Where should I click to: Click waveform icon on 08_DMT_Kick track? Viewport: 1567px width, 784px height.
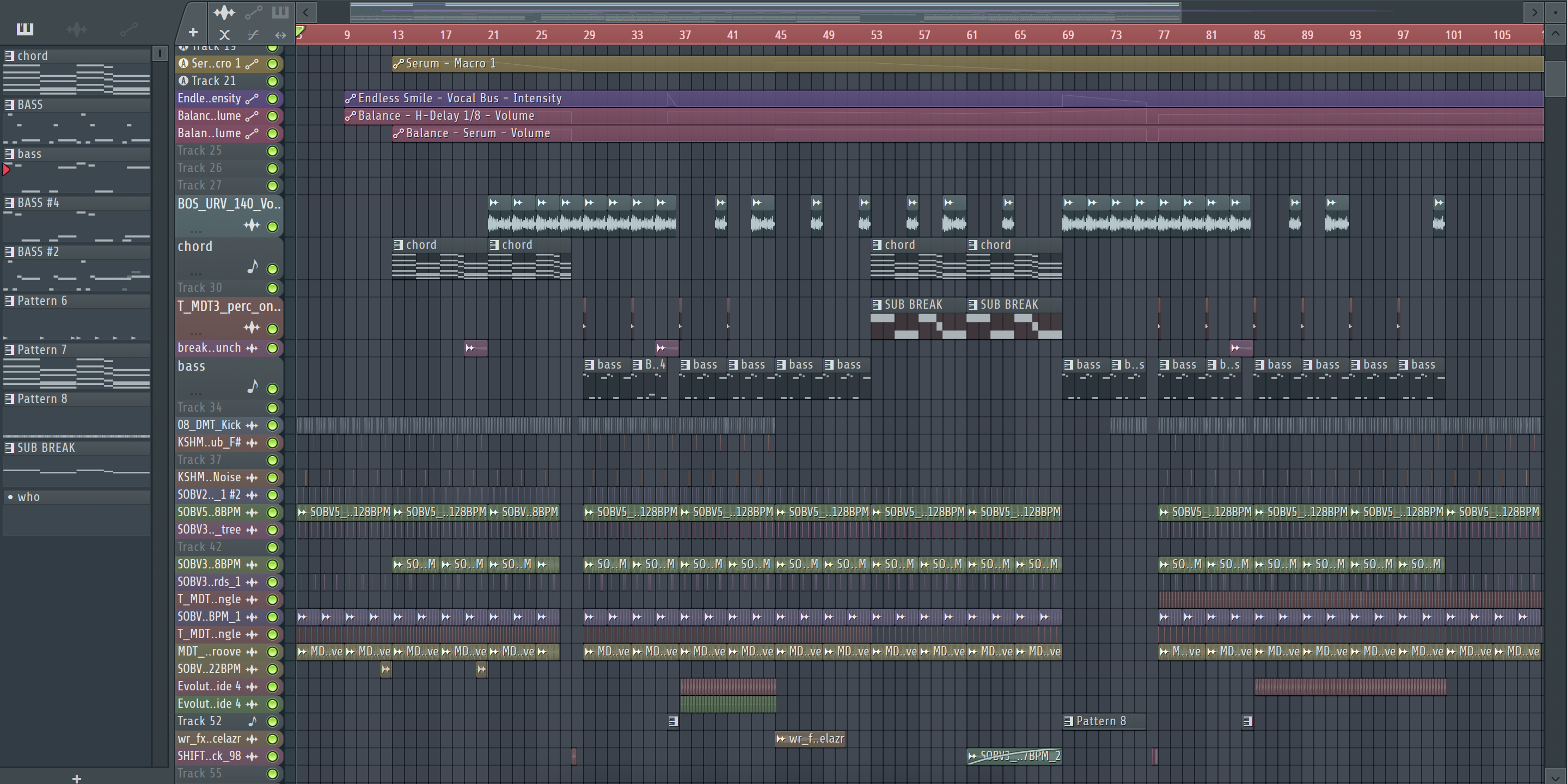coord(252,425)
